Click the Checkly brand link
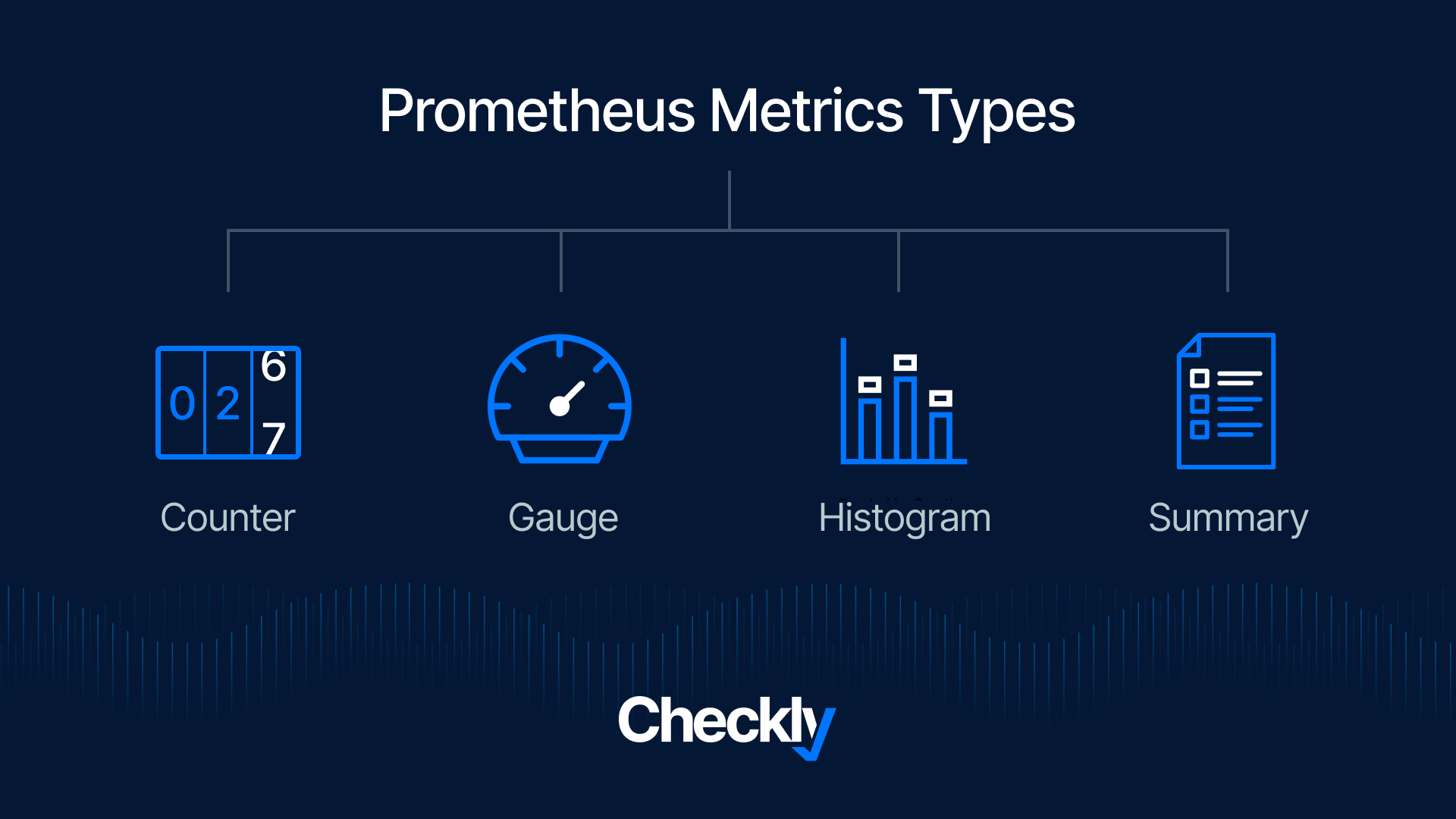The image size is (1456, 819). [x=728, y=725]
